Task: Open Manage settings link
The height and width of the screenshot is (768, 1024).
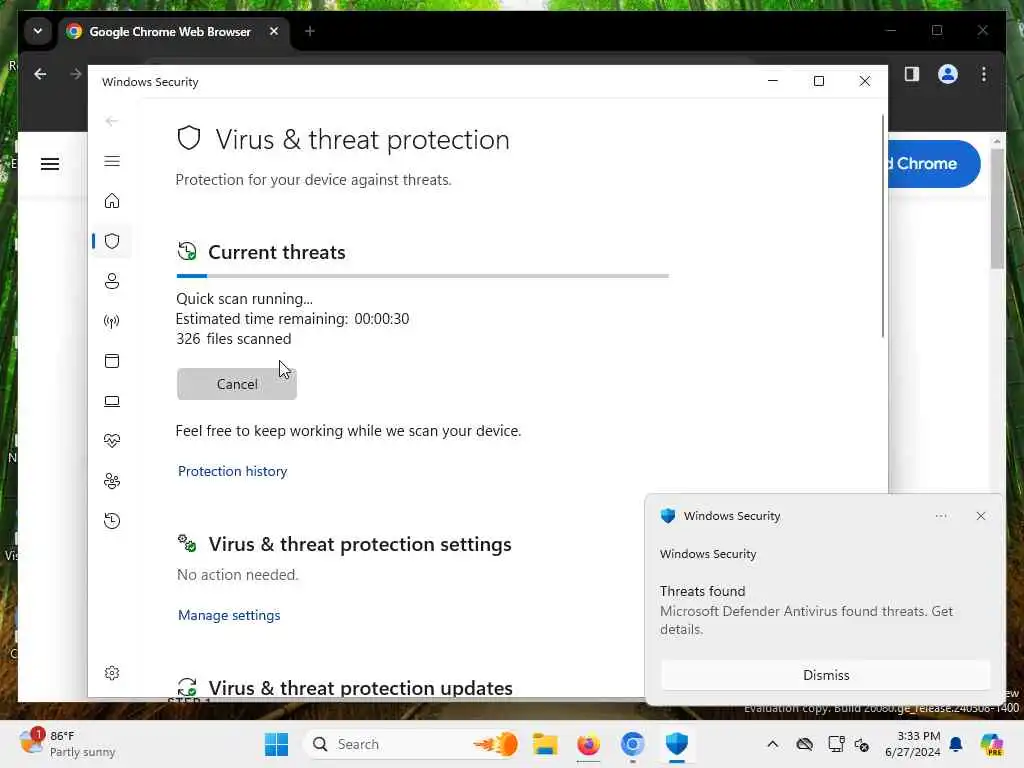Action: (x=229, y=615)
